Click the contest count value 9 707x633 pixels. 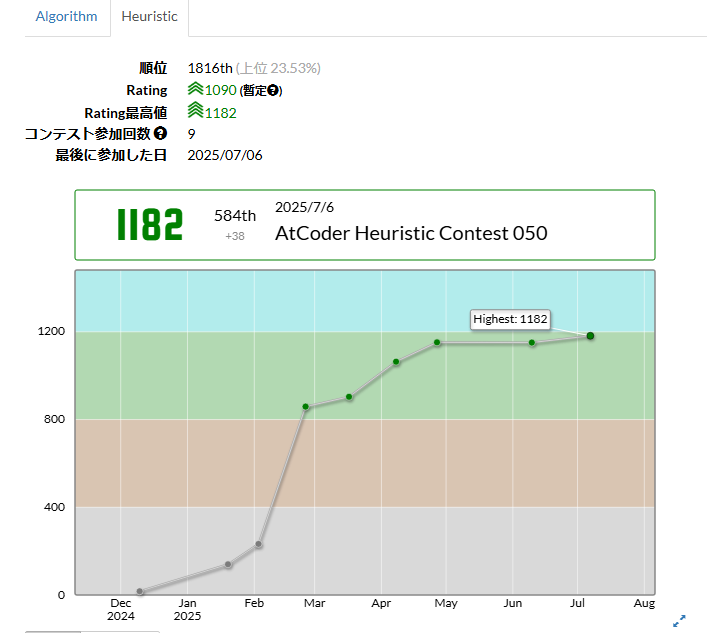click(x=192, y=134)
